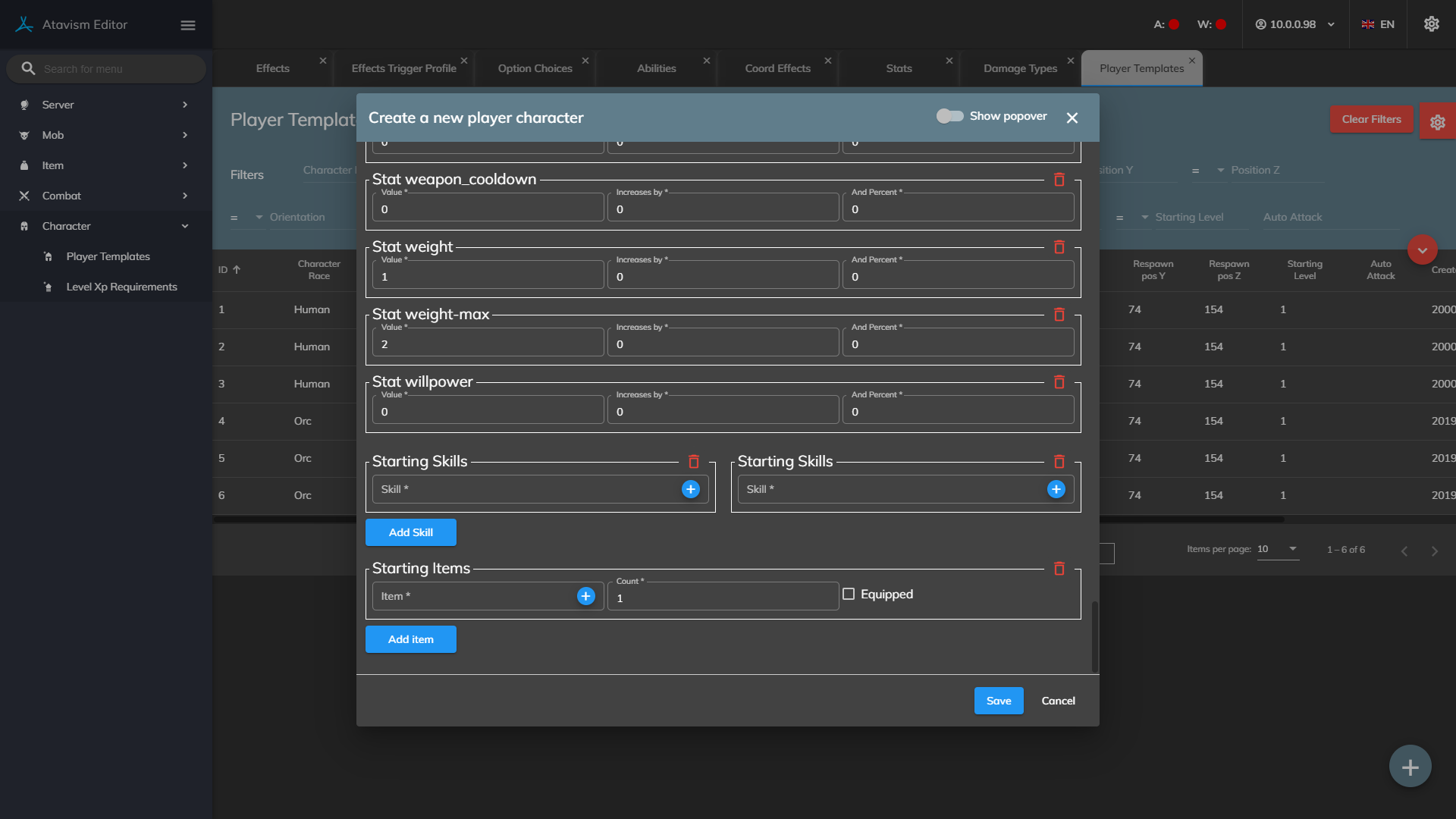Click the Stat weight Value input field
This screenshot has height=819, width=1456.
point(488,277)
